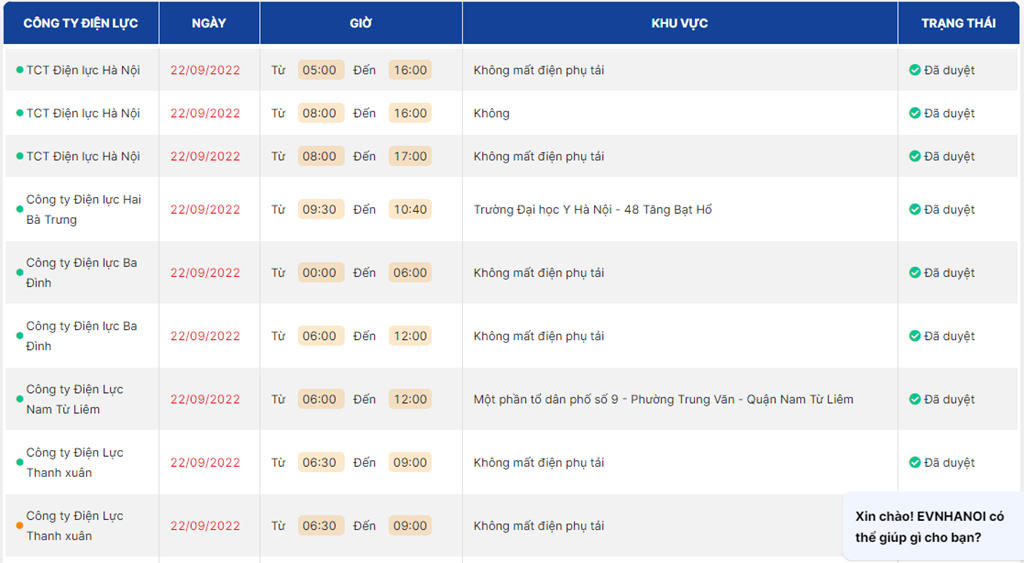
Task: Open the EVNHANOI chat greeting bubble
Action: (933, 526)
